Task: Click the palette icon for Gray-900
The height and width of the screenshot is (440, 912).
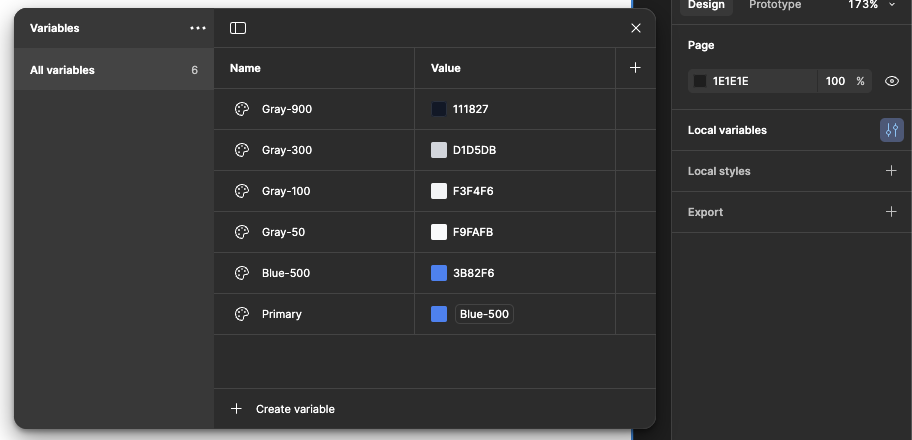Action: (x=242, y=109)
